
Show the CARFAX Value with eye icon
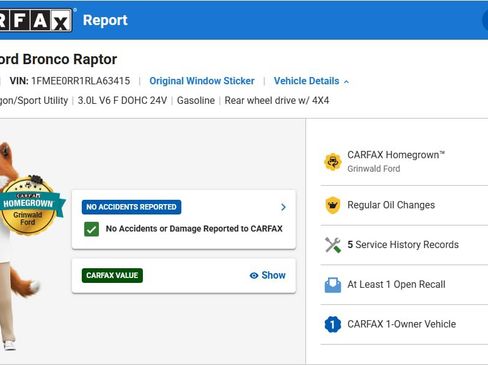268,275
